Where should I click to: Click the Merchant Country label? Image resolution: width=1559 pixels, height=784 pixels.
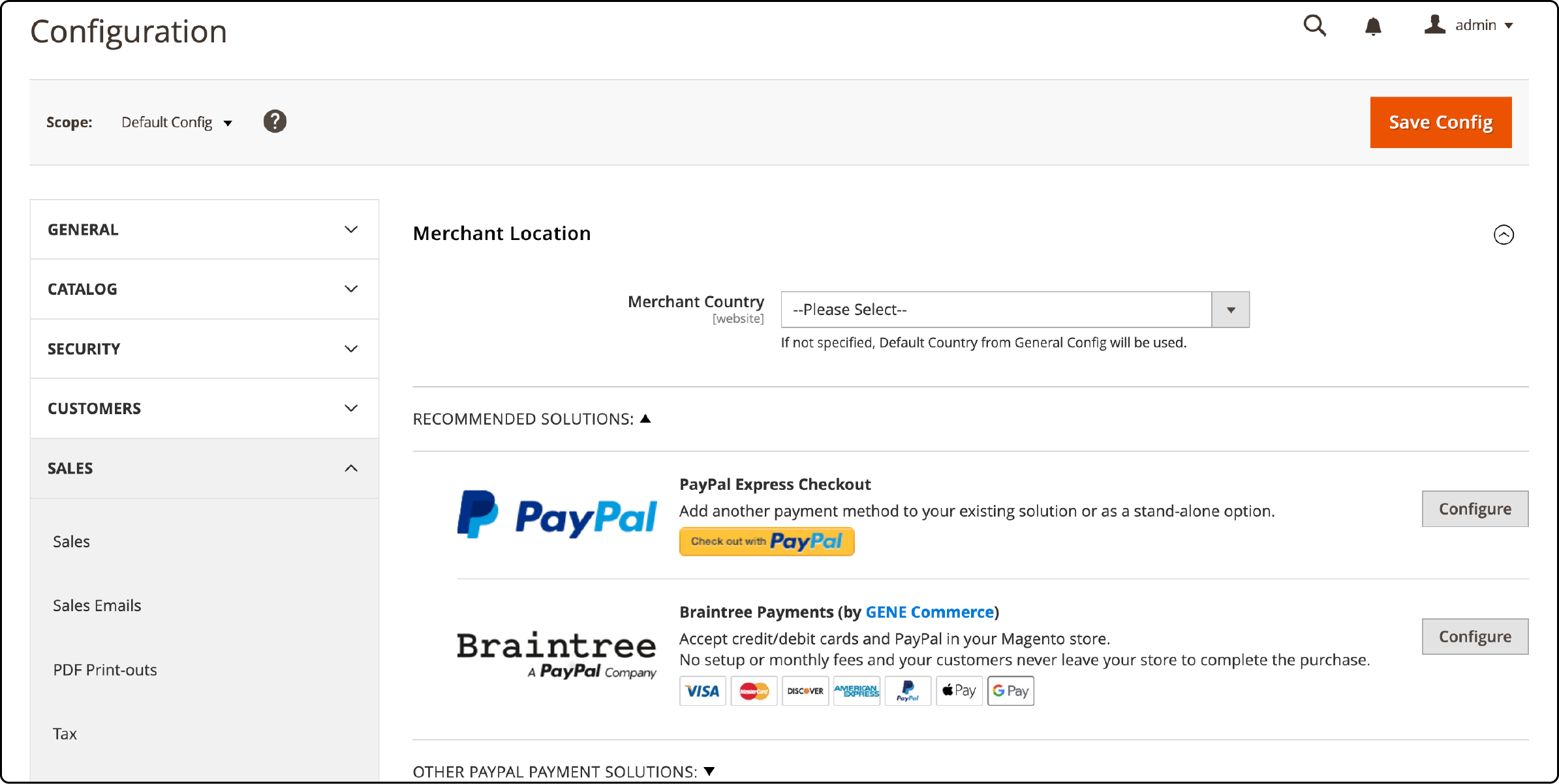(696, 301)
